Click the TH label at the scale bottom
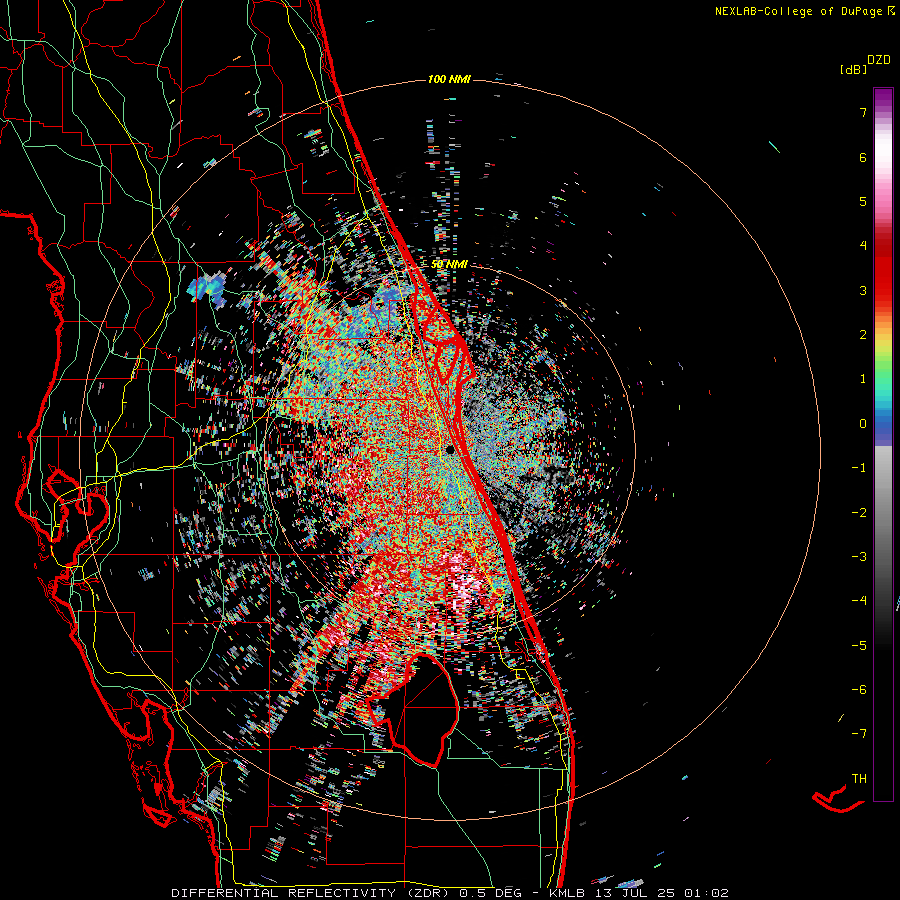The height and width of the screenshot is (900, 900). click(x=859, y=779)
